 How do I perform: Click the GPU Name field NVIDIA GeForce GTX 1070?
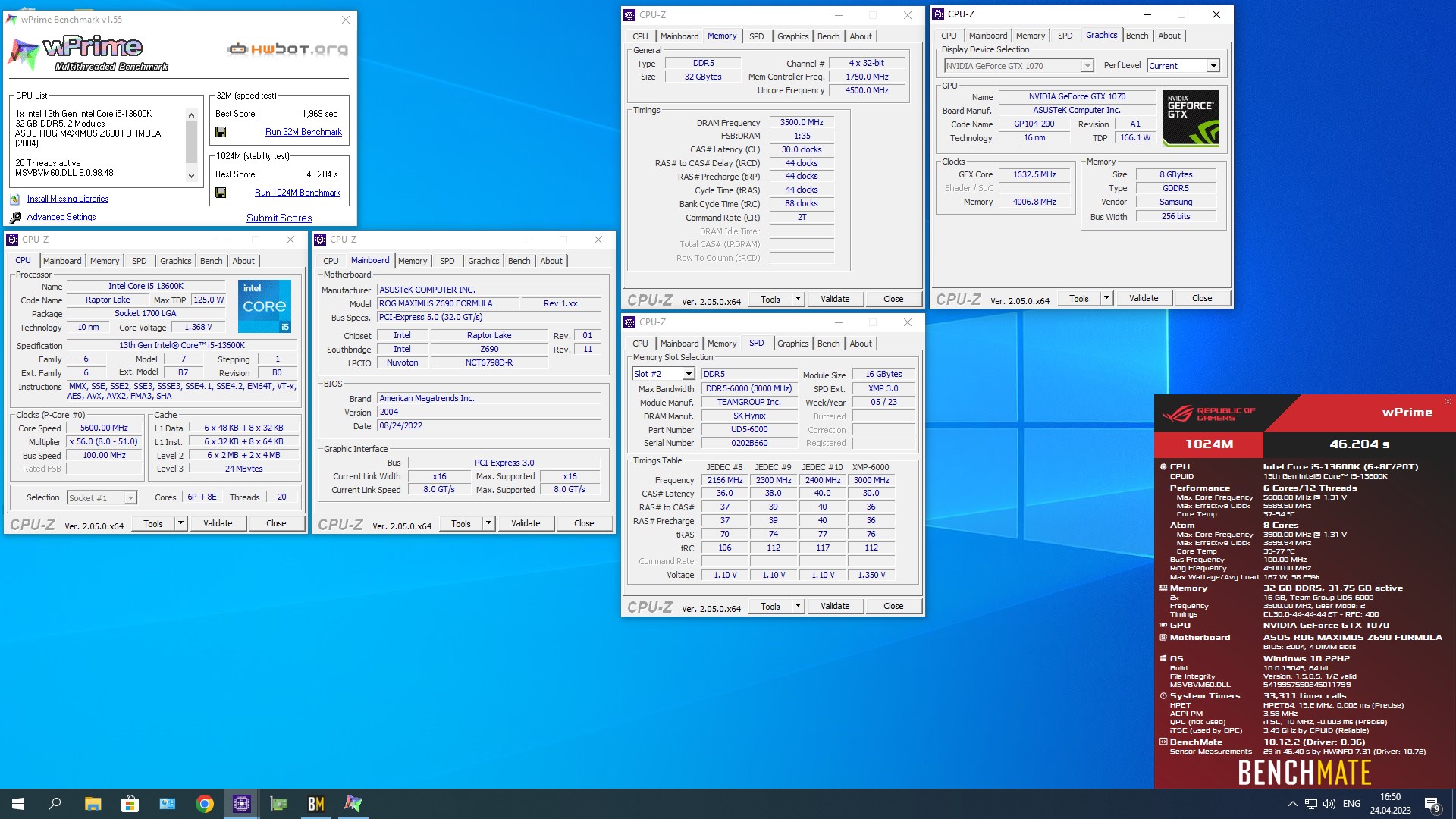[1077, 96]
